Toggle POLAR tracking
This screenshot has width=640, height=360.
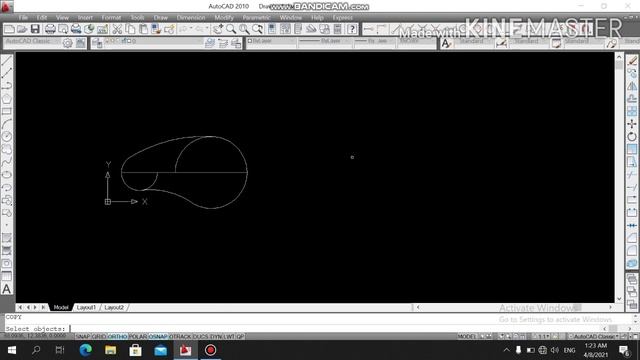138,337
